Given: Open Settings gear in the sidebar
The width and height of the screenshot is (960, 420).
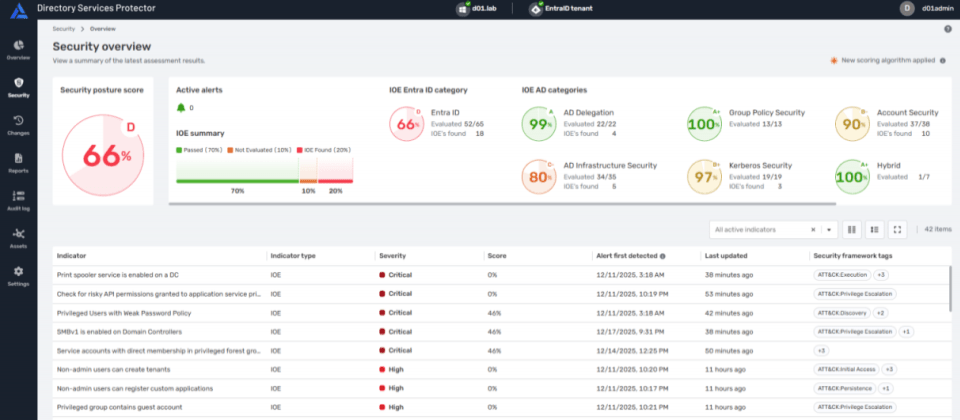Looking at the screenshot, I should (x=18, y=275).
